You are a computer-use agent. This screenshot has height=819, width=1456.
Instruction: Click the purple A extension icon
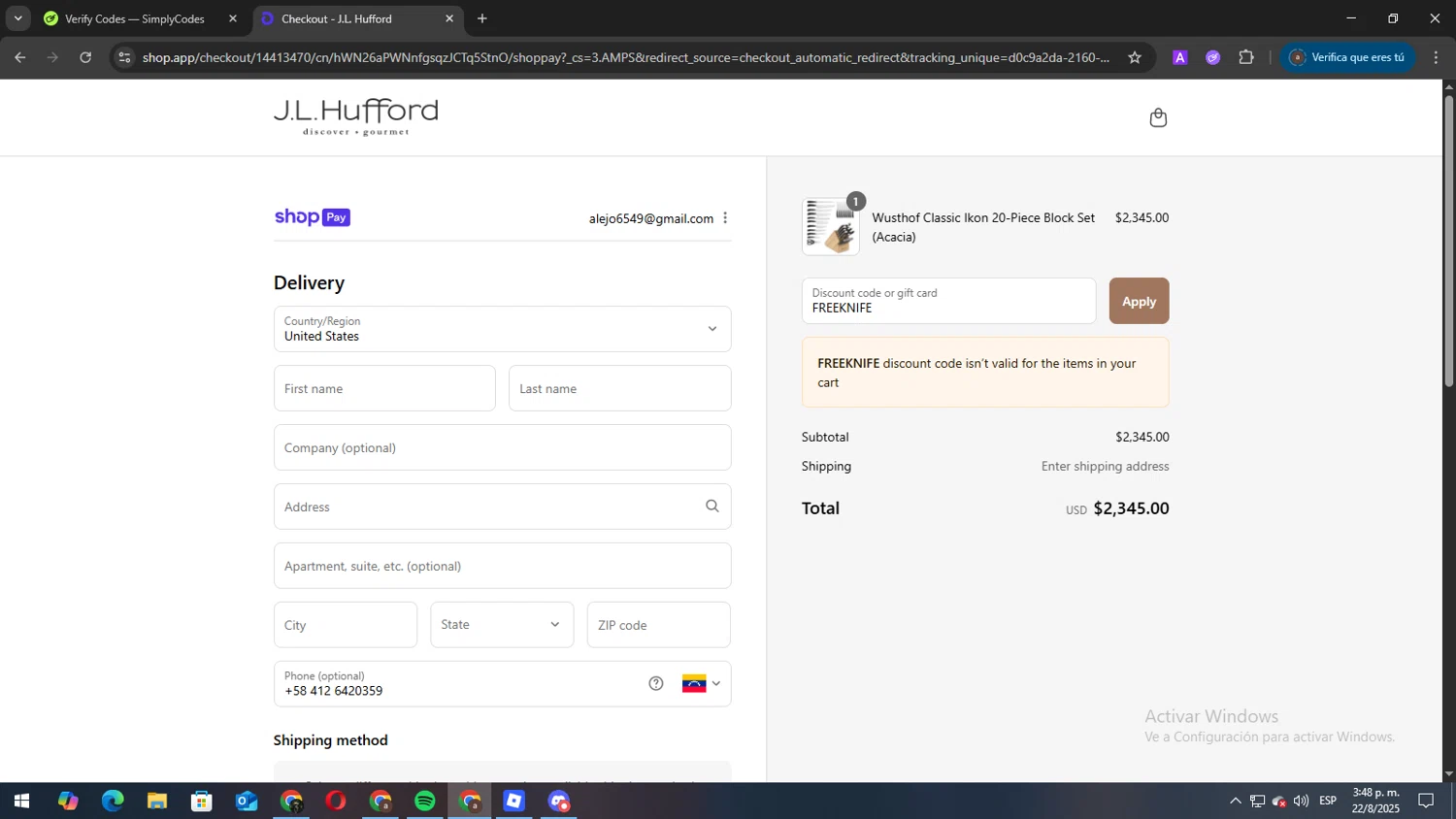pos(1180,57)
